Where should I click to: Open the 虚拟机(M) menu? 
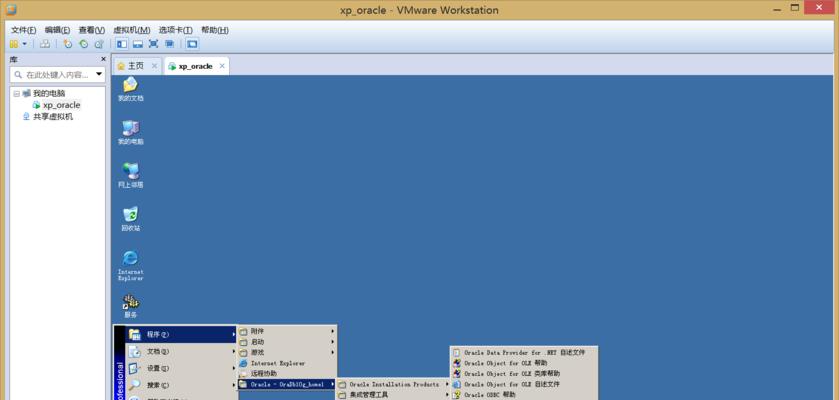pos(132,30)
